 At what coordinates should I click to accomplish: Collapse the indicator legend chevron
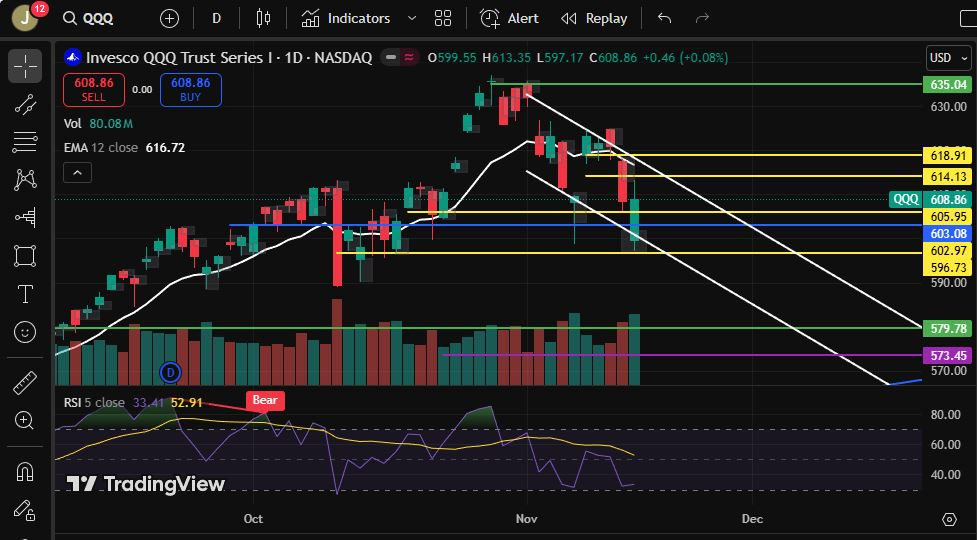point(77,173)
